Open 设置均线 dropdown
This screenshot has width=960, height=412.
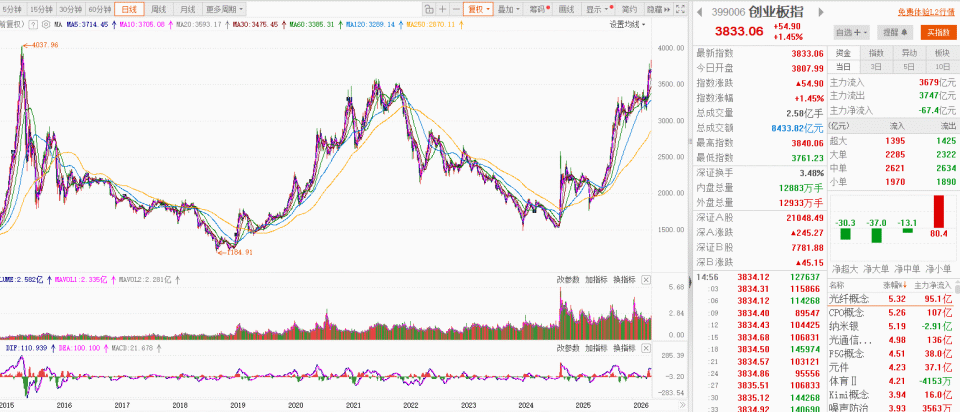tap(627, 24)
